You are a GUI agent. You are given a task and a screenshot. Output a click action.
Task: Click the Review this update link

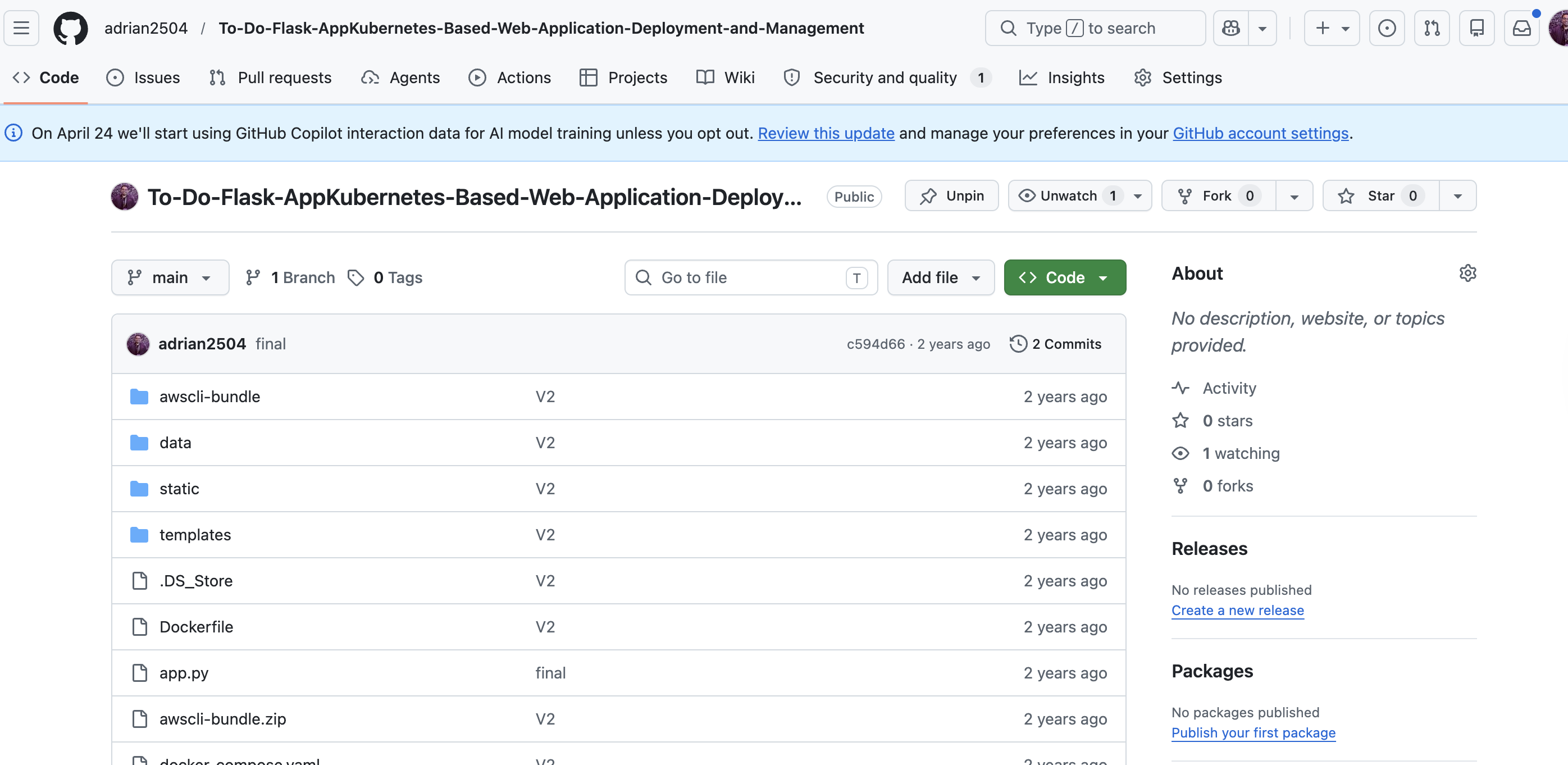click(826, 133)
